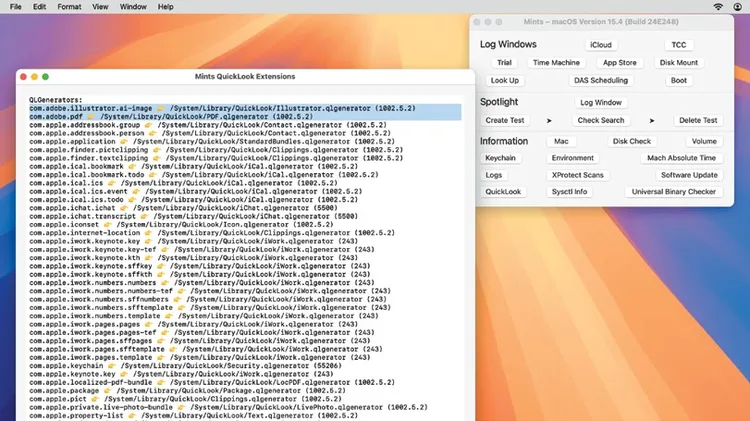
Task: Open Sysctl Info
Action: tap(569, 191)
